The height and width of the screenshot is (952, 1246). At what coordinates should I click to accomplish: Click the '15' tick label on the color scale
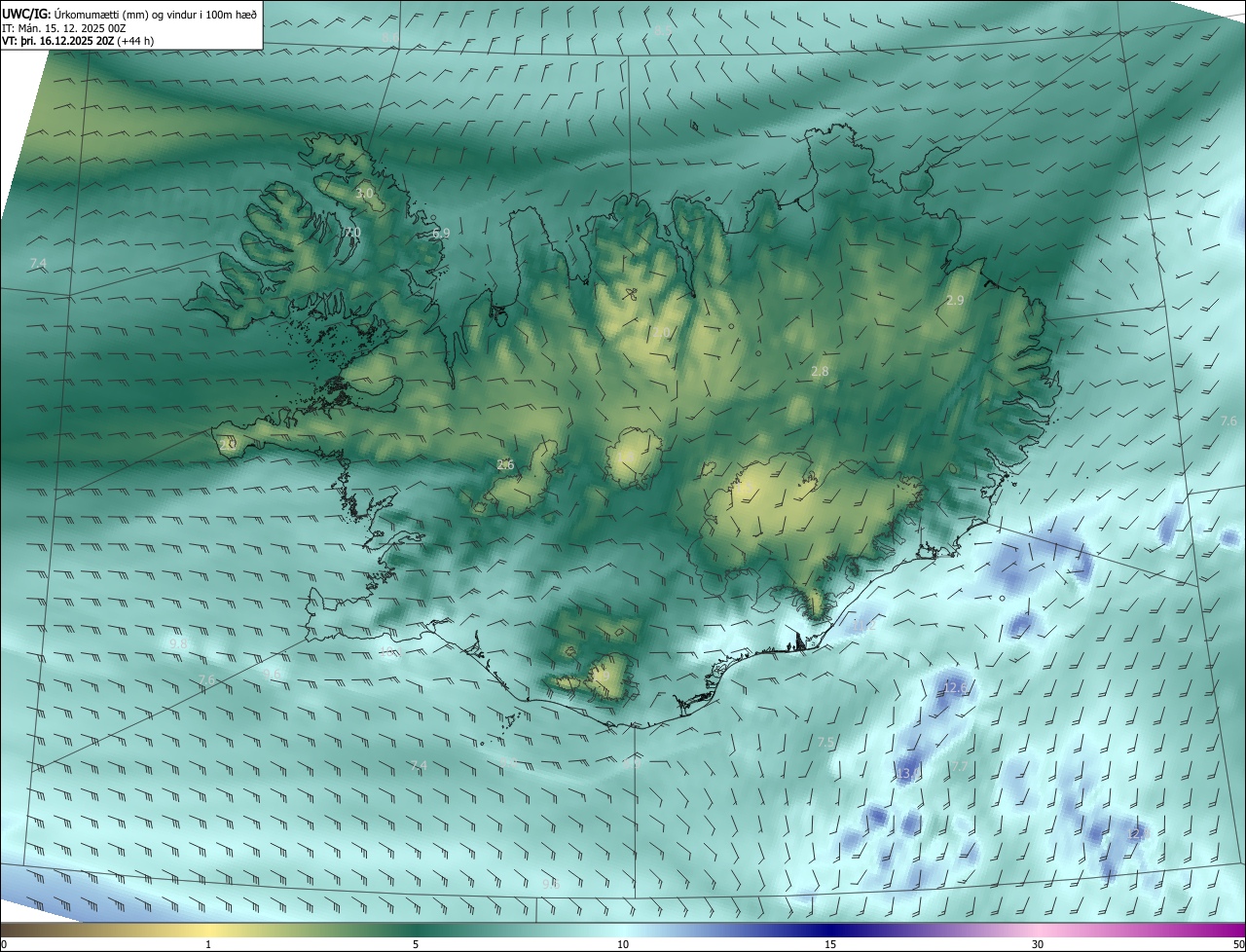pos(830,945)
